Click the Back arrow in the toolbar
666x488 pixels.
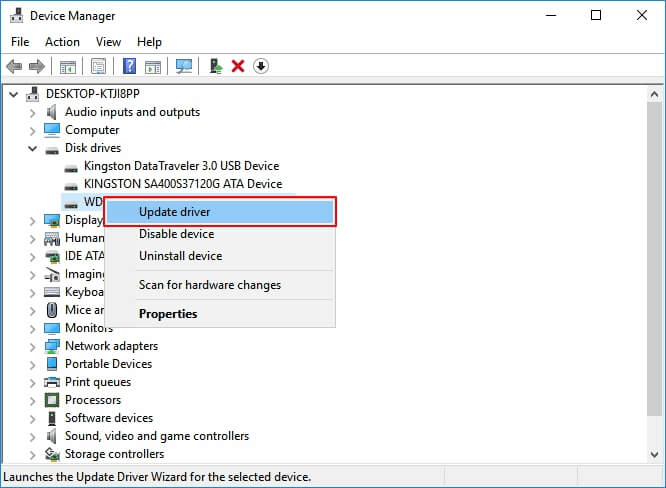[x=14, y=66]
